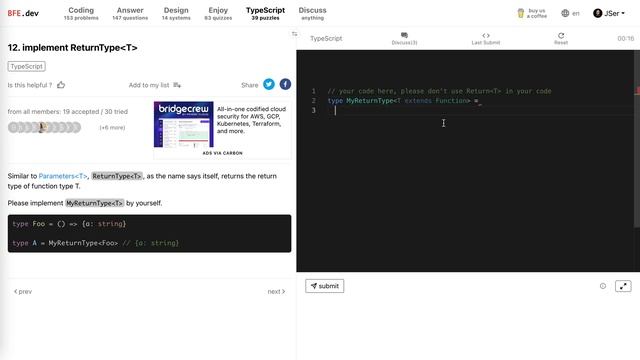Toggle the panel swap layout icon
The height and width of the screenshot is (360, 640).
click(x=295, y=34)
